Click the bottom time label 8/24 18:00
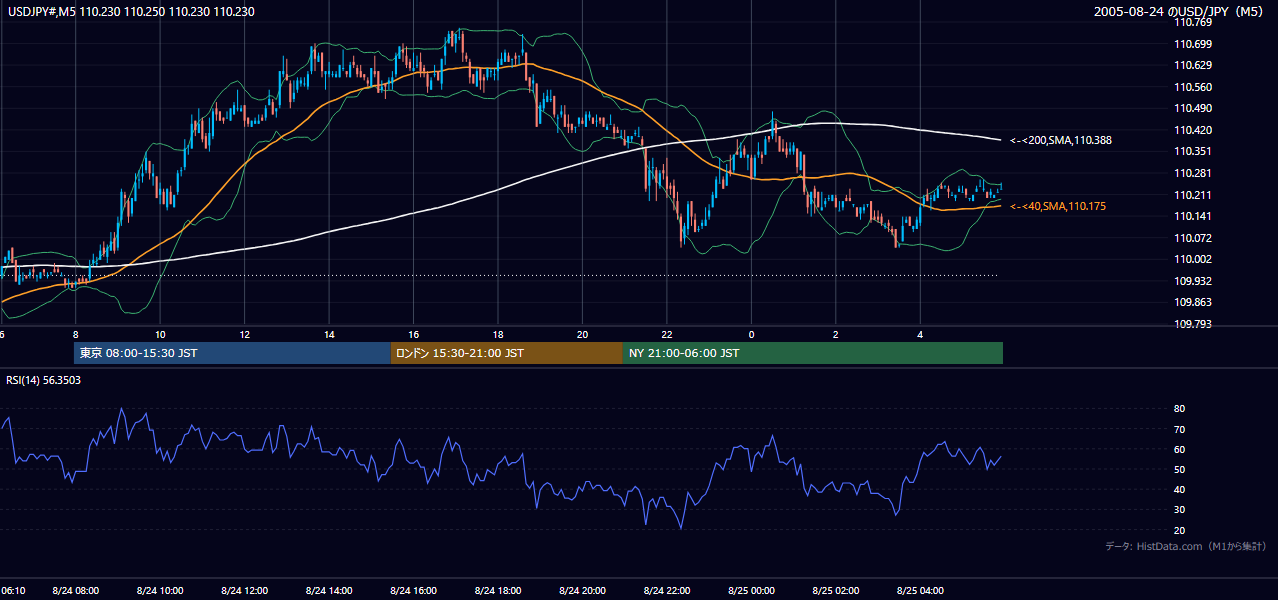The width and height of the screenshot is (1278, 600). (498, 591)
